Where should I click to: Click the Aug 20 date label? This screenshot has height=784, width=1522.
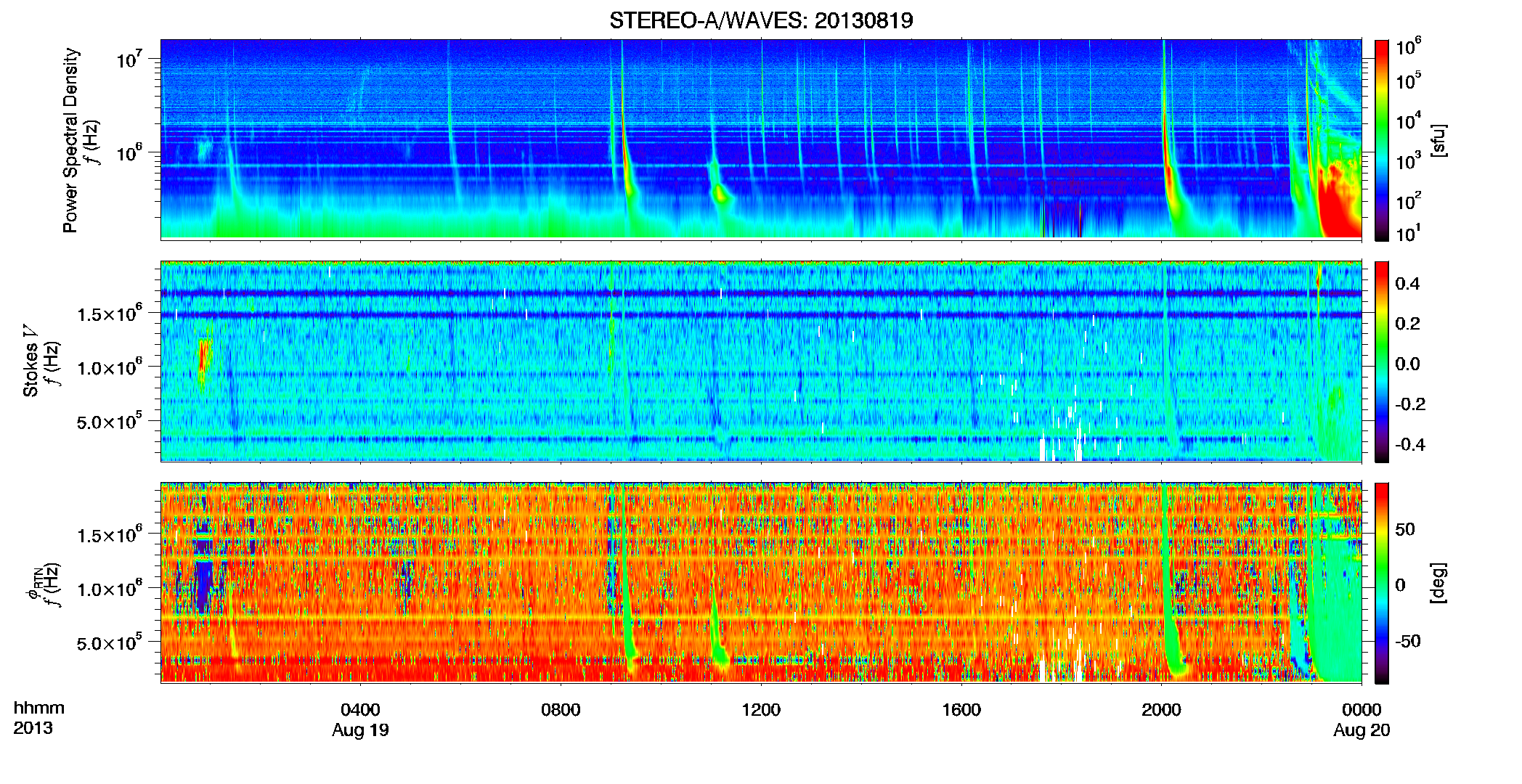click(1362, 730)
